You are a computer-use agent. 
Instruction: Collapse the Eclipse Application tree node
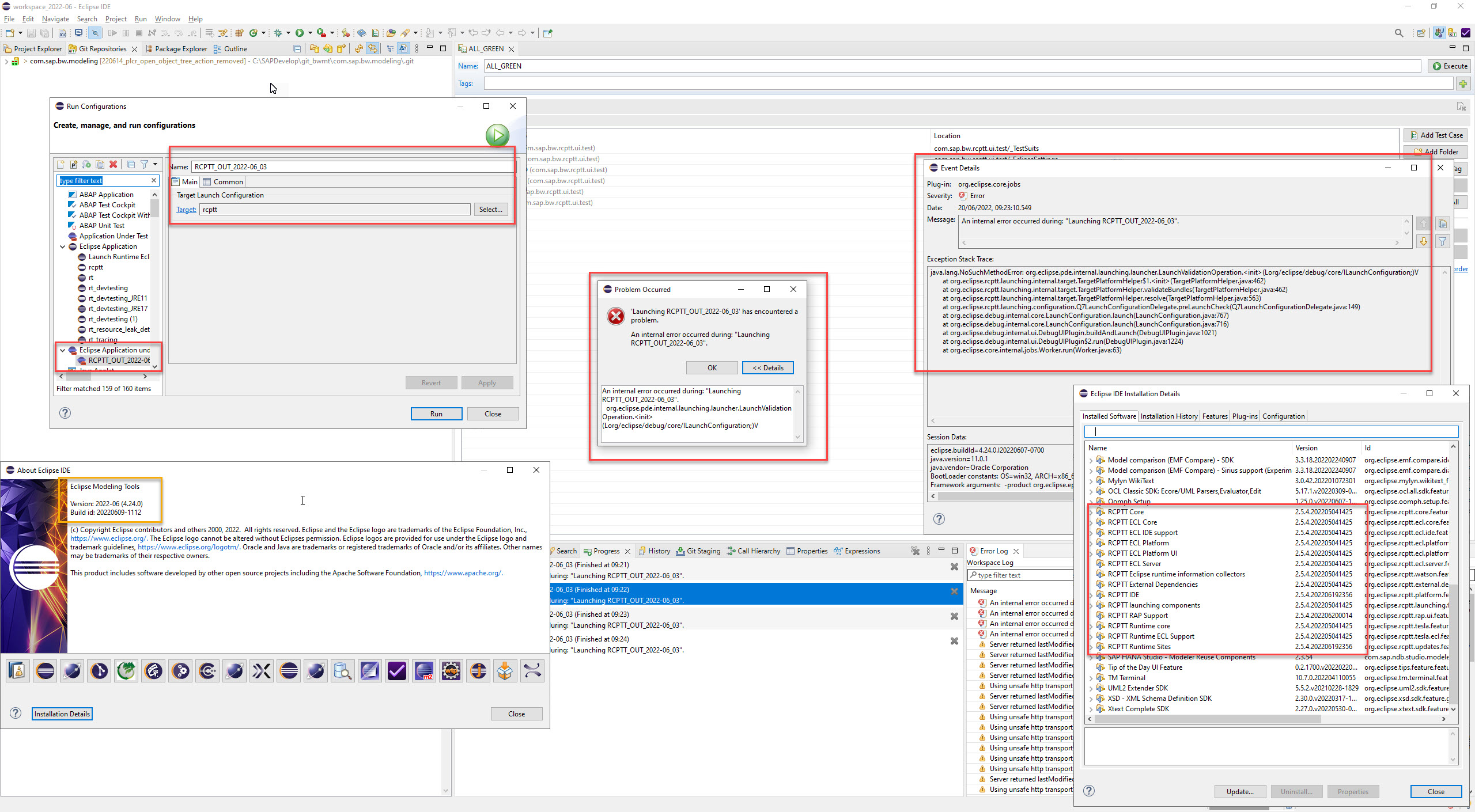tap(63, 246)
